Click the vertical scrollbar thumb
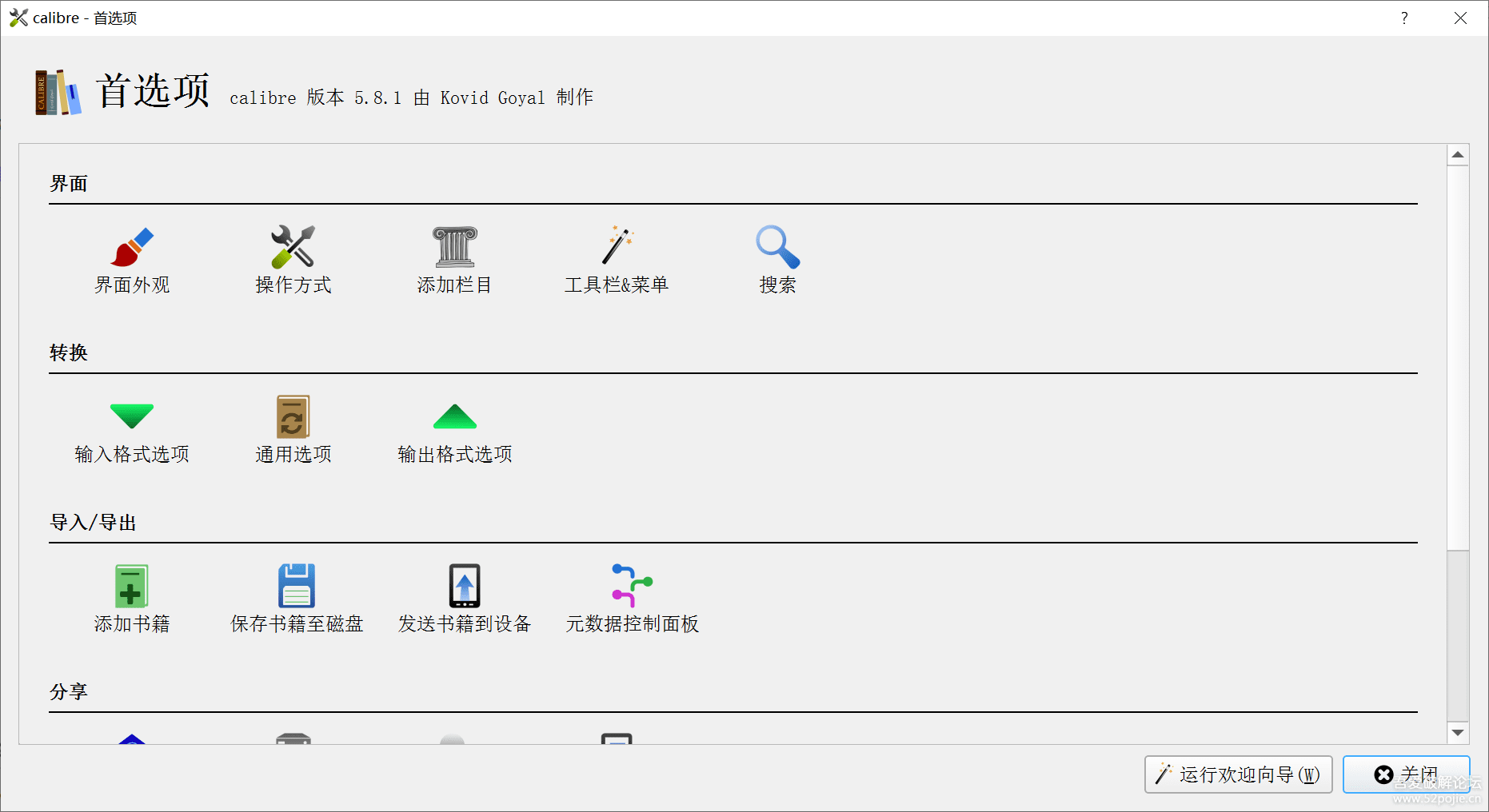This screenshot has height=812, width=1489. pos(1458,360)
